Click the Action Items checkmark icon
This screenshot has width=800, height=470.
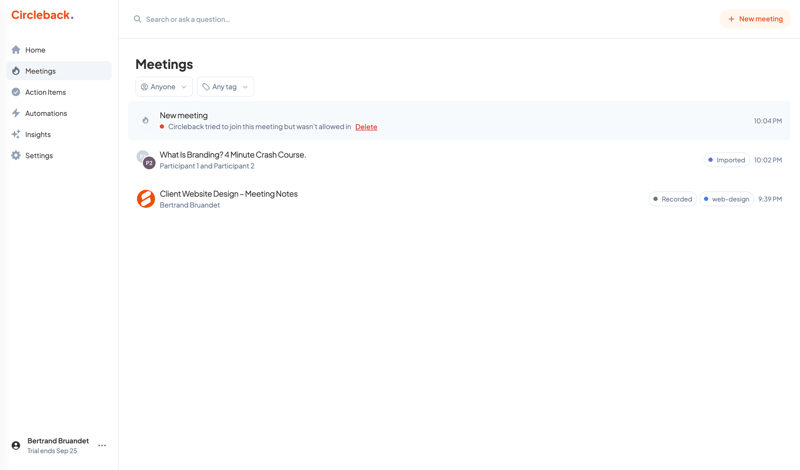pyautogui.click(x=16, y=92)
